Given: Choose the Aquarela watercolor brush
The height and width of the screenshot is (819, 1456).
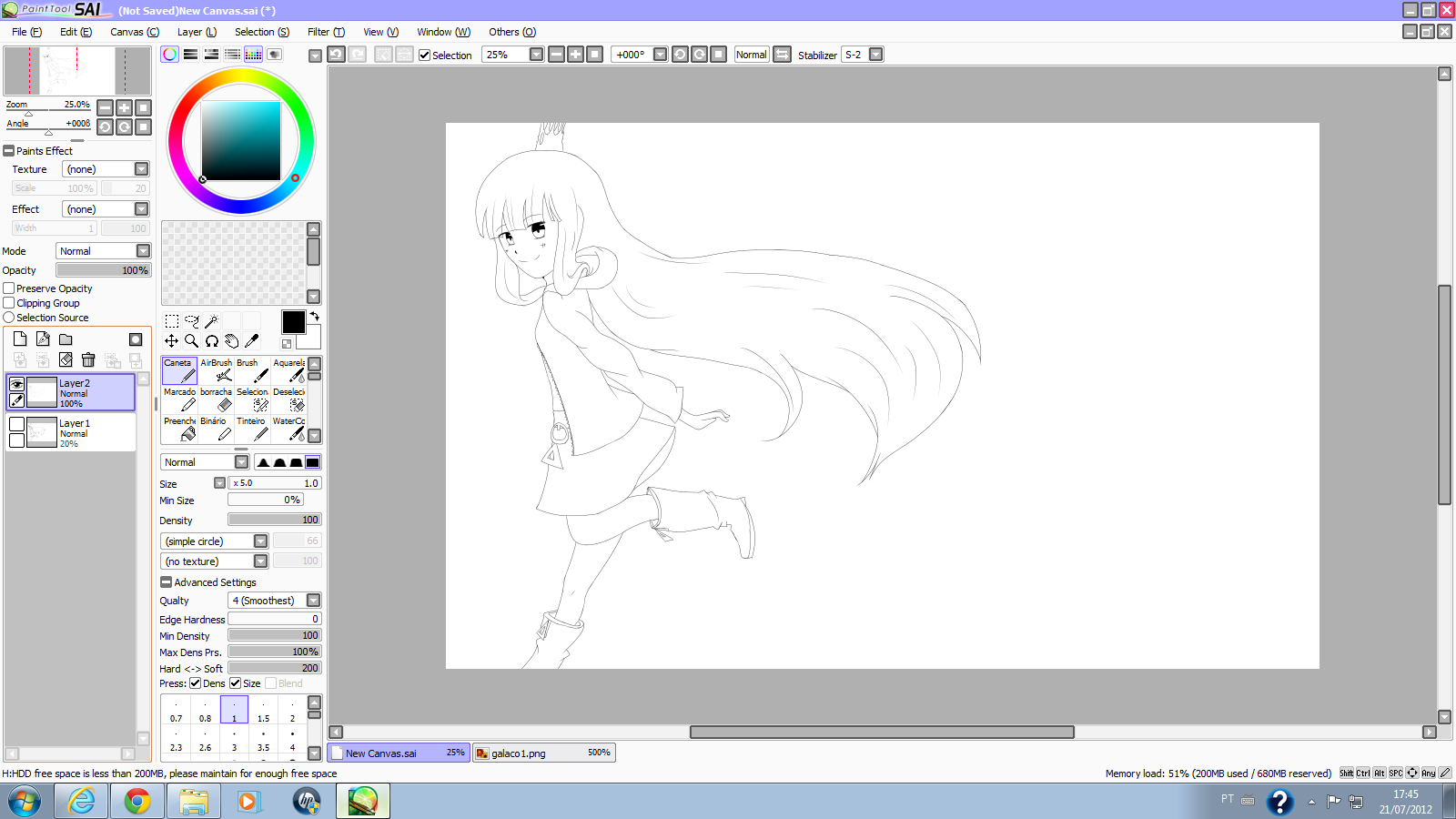Looking at the screenshot, I should [x=288, y=370].
